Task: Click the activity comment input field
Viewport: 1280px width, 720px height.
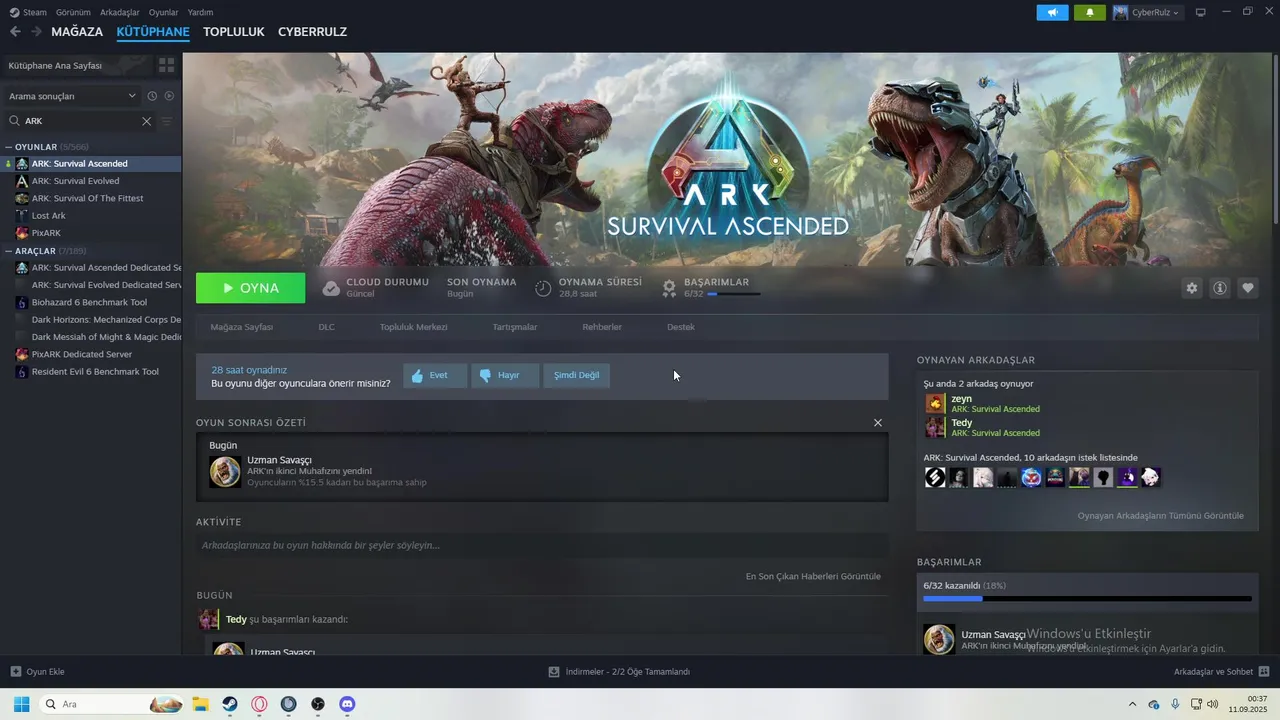Action: (x=542, y=545)
